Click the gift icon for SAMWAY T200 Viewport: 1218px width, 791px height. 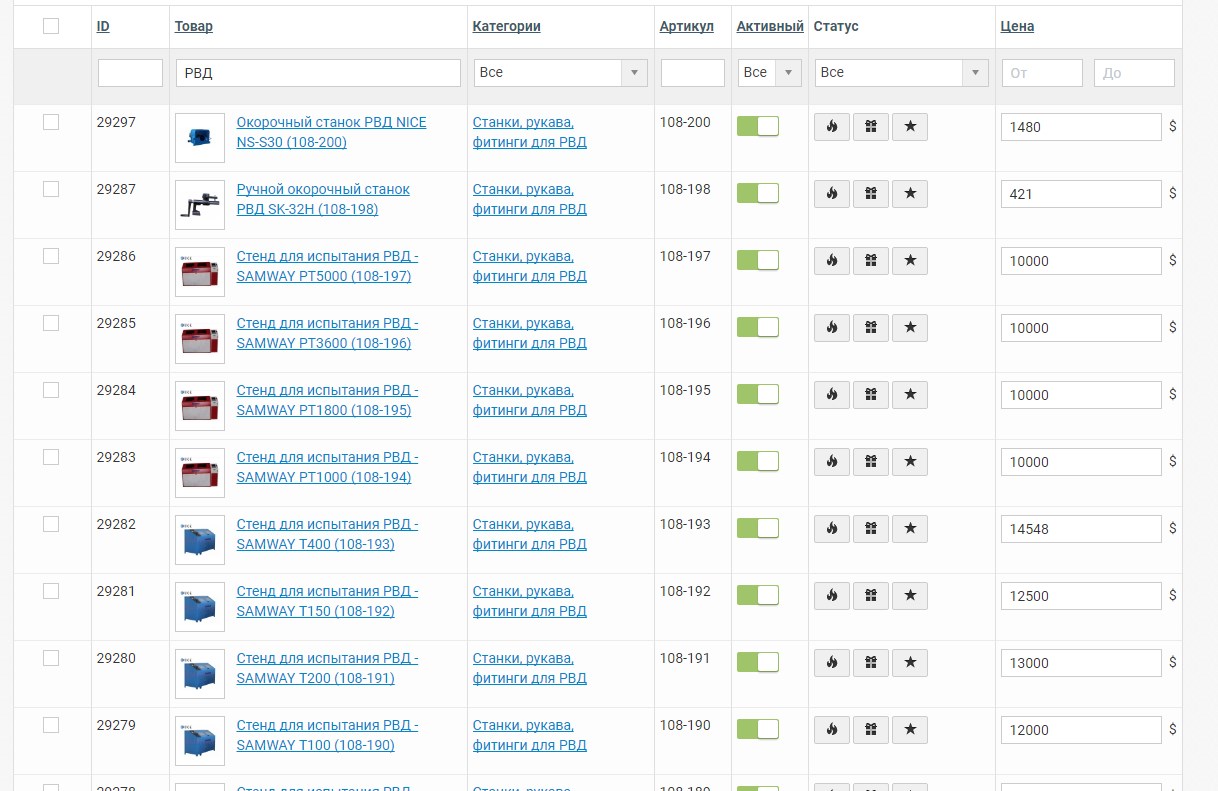pyautogui.click(x=871, y=663)
